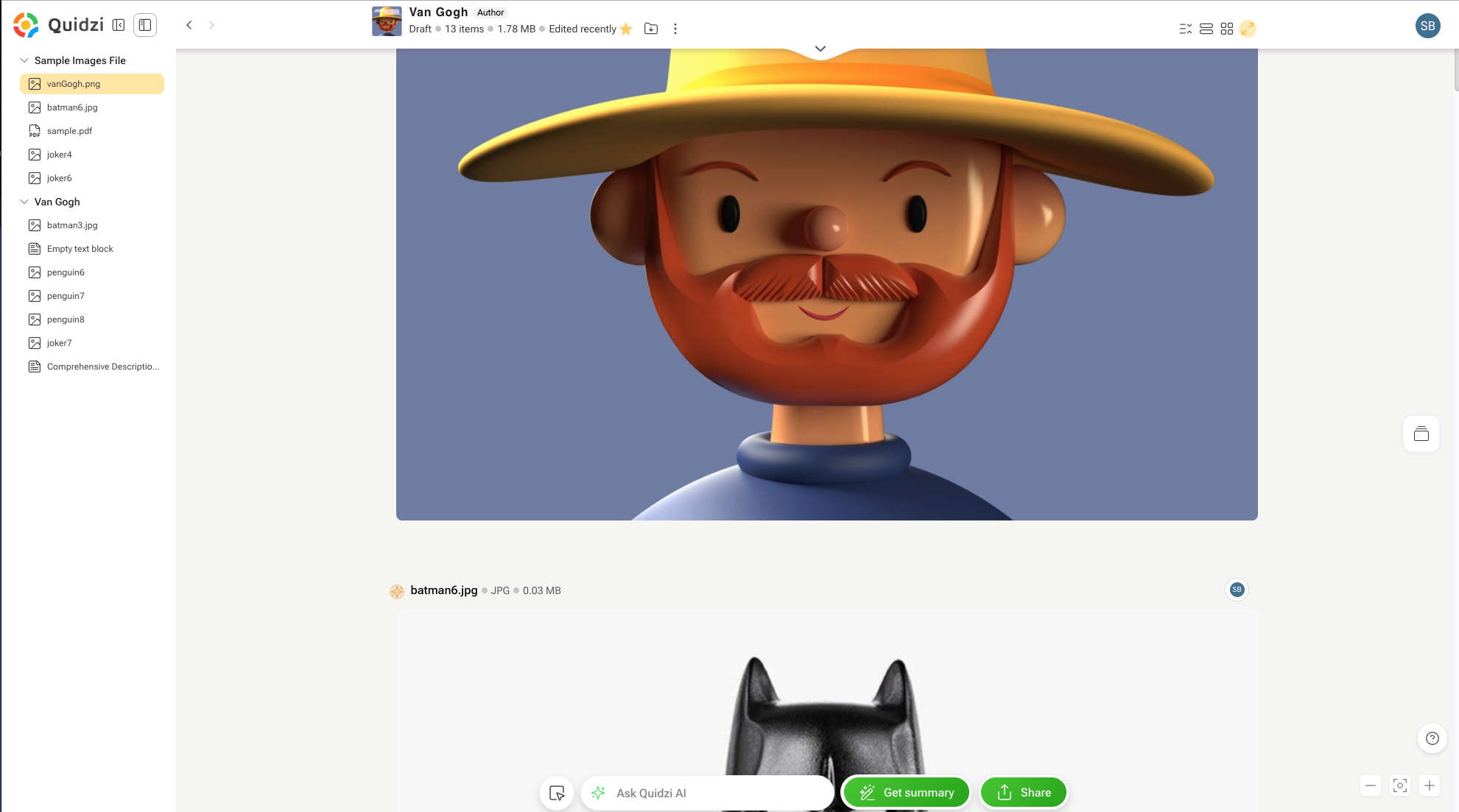Collapse the Van Gogh folder tree
This screenshot has height=812, width=1459.
point(24,202)
